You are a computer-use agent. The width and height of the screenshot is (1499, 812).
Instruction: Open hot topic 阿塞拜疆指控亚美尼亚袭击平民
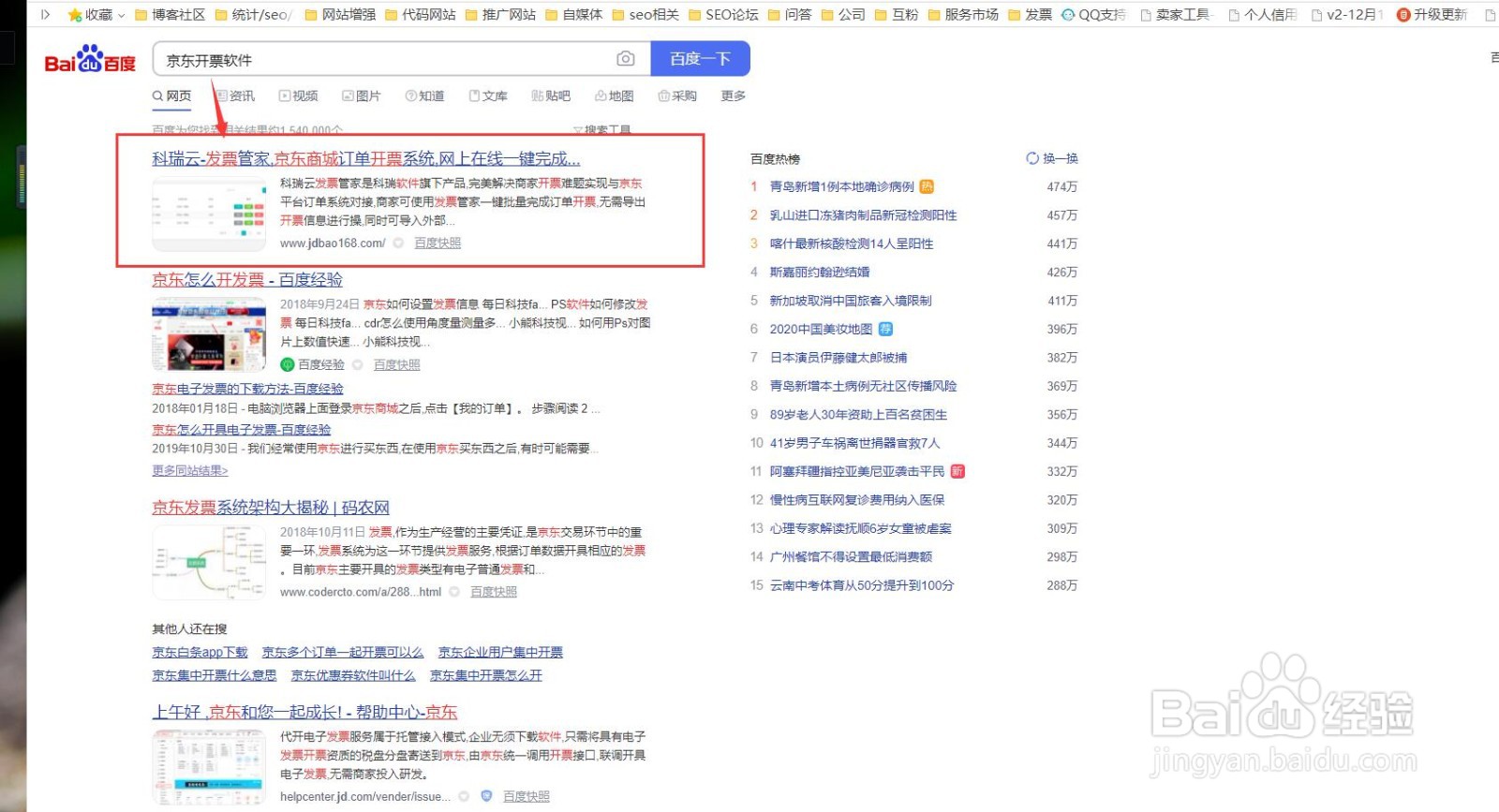pos(857,472)
